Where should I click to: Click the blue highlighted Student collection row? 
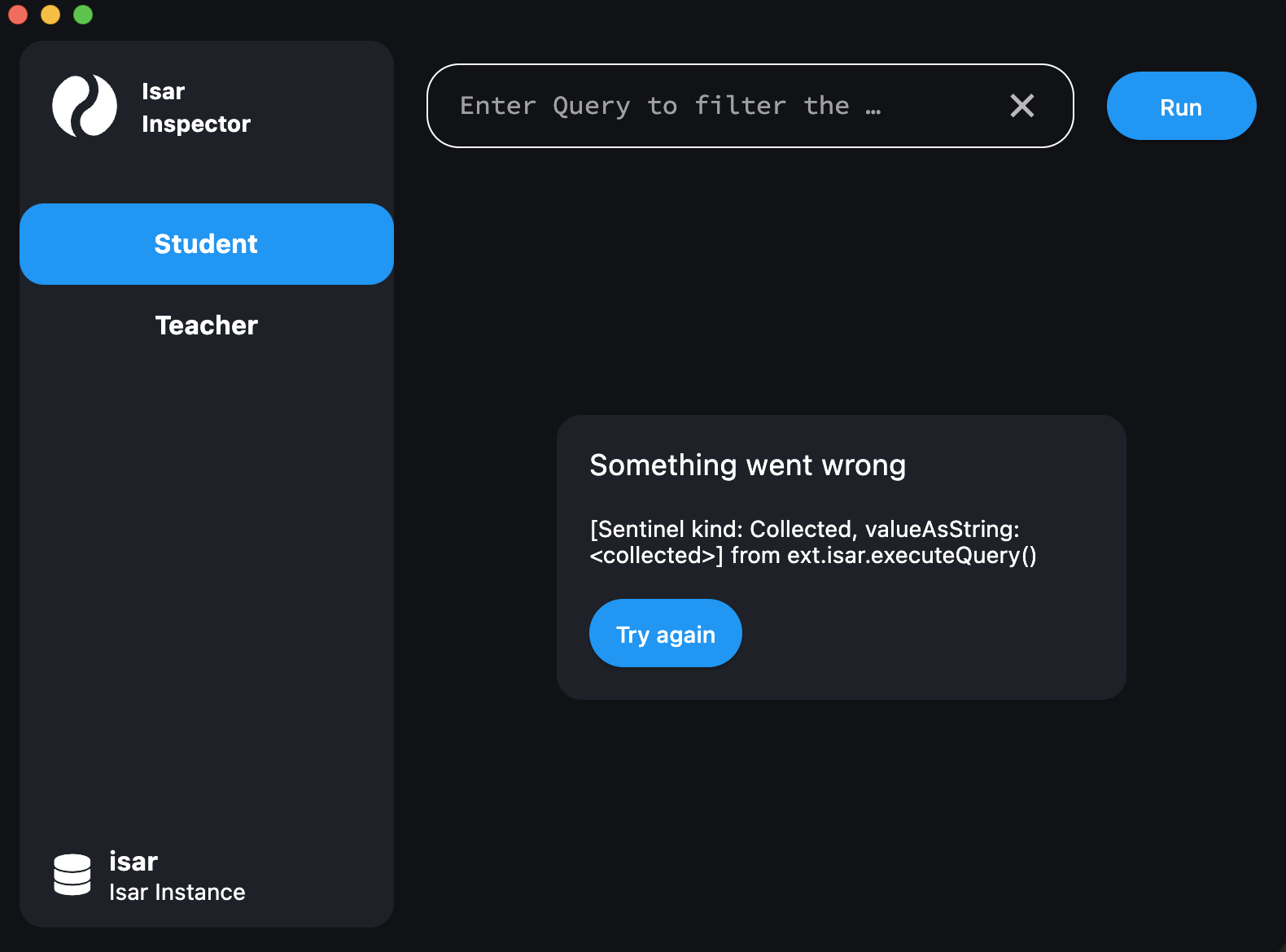pos(206,243)
